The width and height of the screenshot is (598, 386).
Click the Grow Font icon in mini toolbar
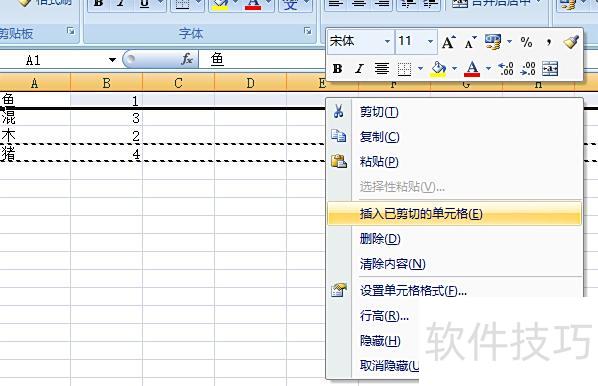click(448, 42)
